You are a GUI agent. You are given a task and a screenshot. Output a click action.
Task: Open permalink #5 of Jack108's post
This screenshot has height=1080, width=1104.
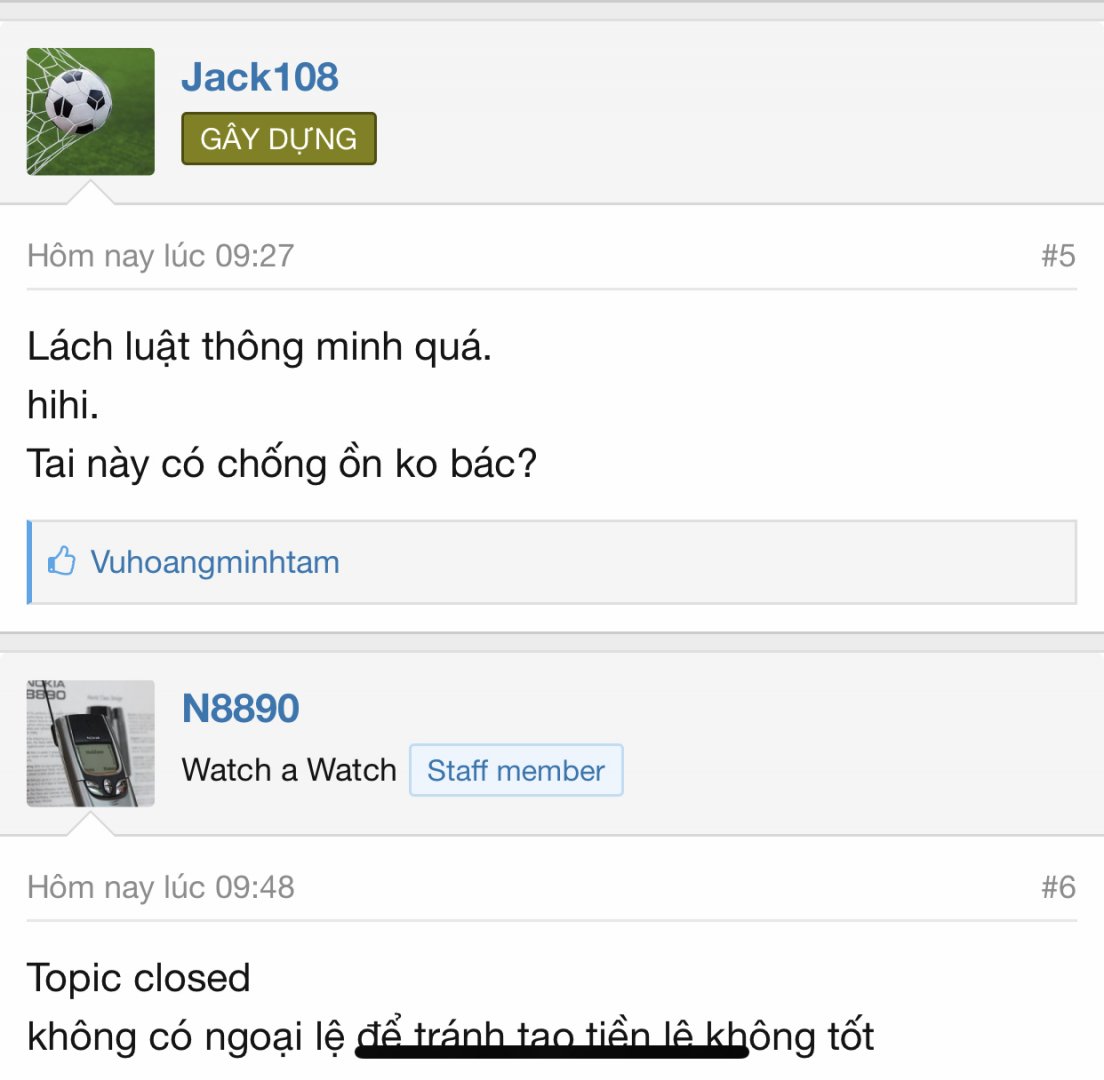1058,256
